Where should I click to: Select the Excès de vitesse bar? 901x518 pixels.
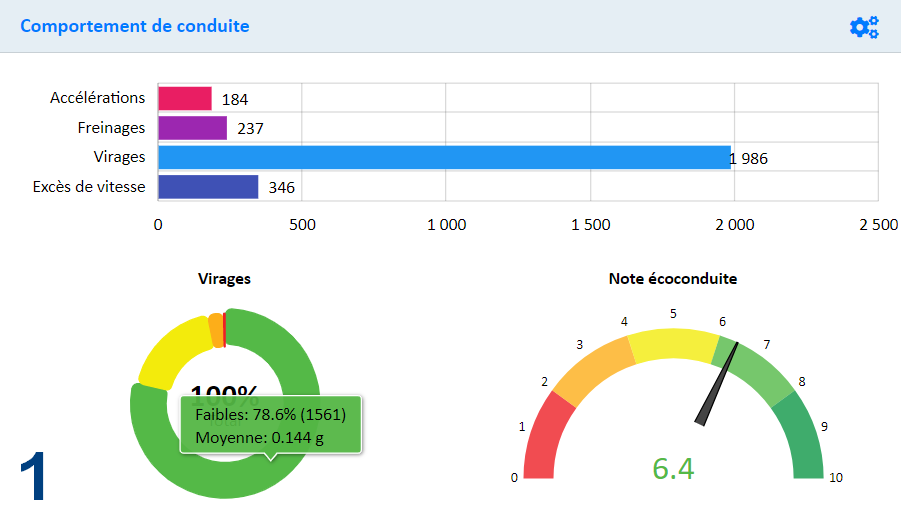[x=208, y=187]
